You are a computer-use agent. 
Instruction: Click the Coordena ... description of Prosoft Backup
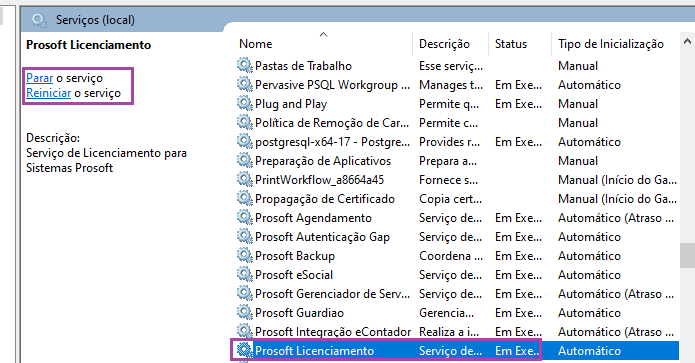click(x=451, y=256)
